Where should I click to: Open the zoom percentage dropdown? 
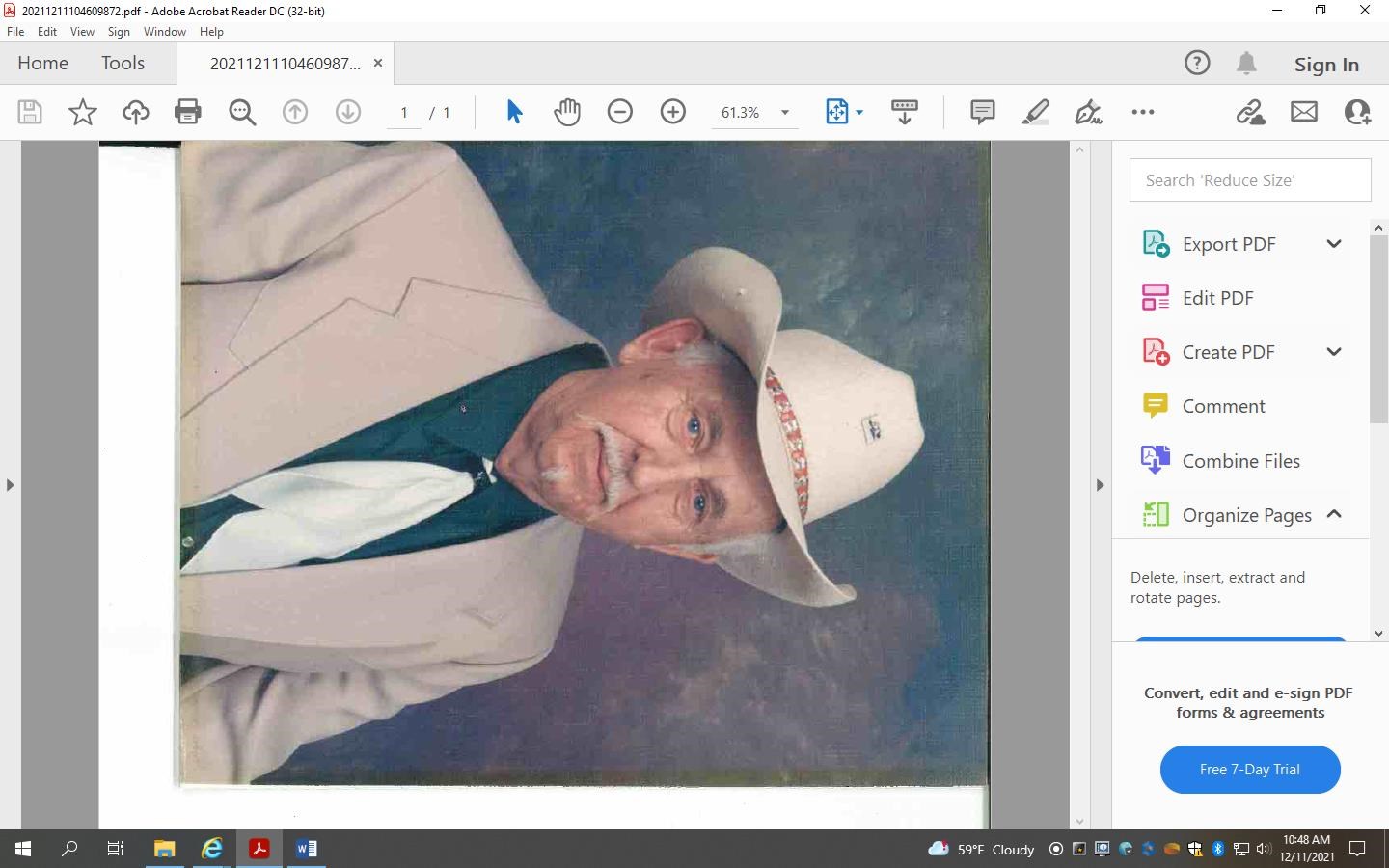point(785,112)
